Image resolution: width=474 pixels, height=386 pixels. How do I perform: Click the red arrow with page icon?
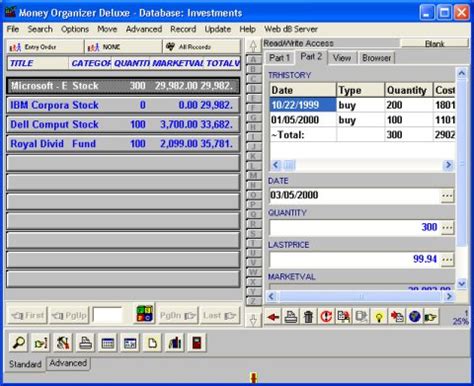pos(397,316)
